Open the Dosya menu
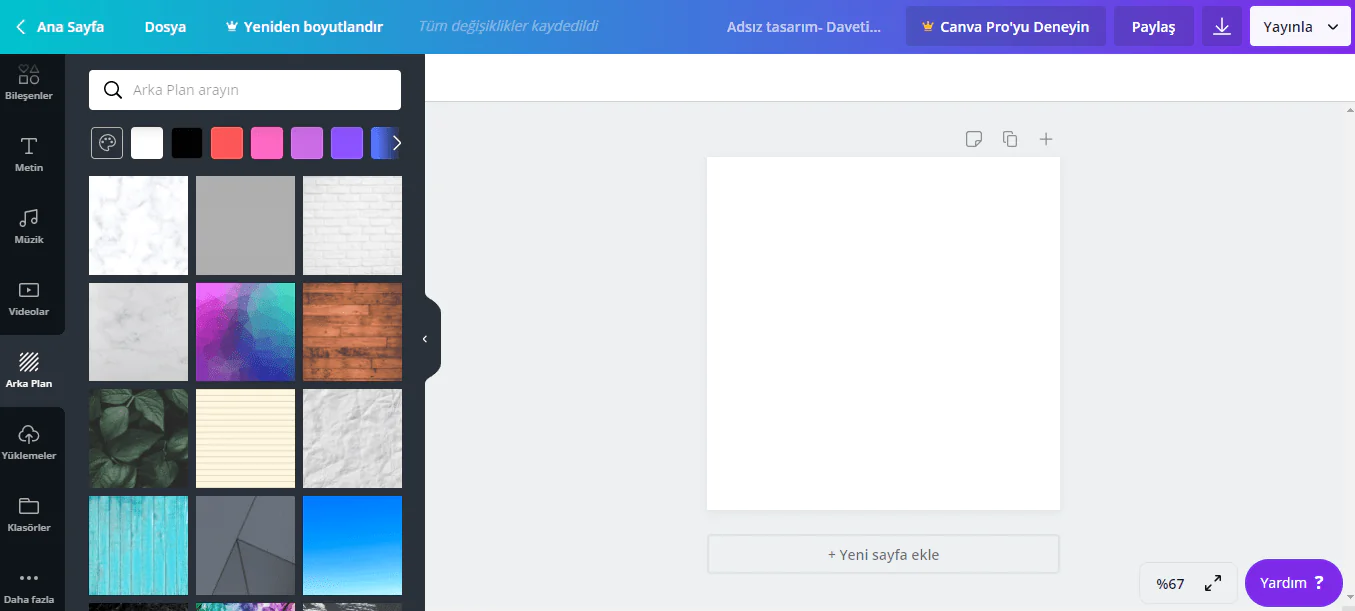Screen dimensions: 1355x611 [165, 27]
